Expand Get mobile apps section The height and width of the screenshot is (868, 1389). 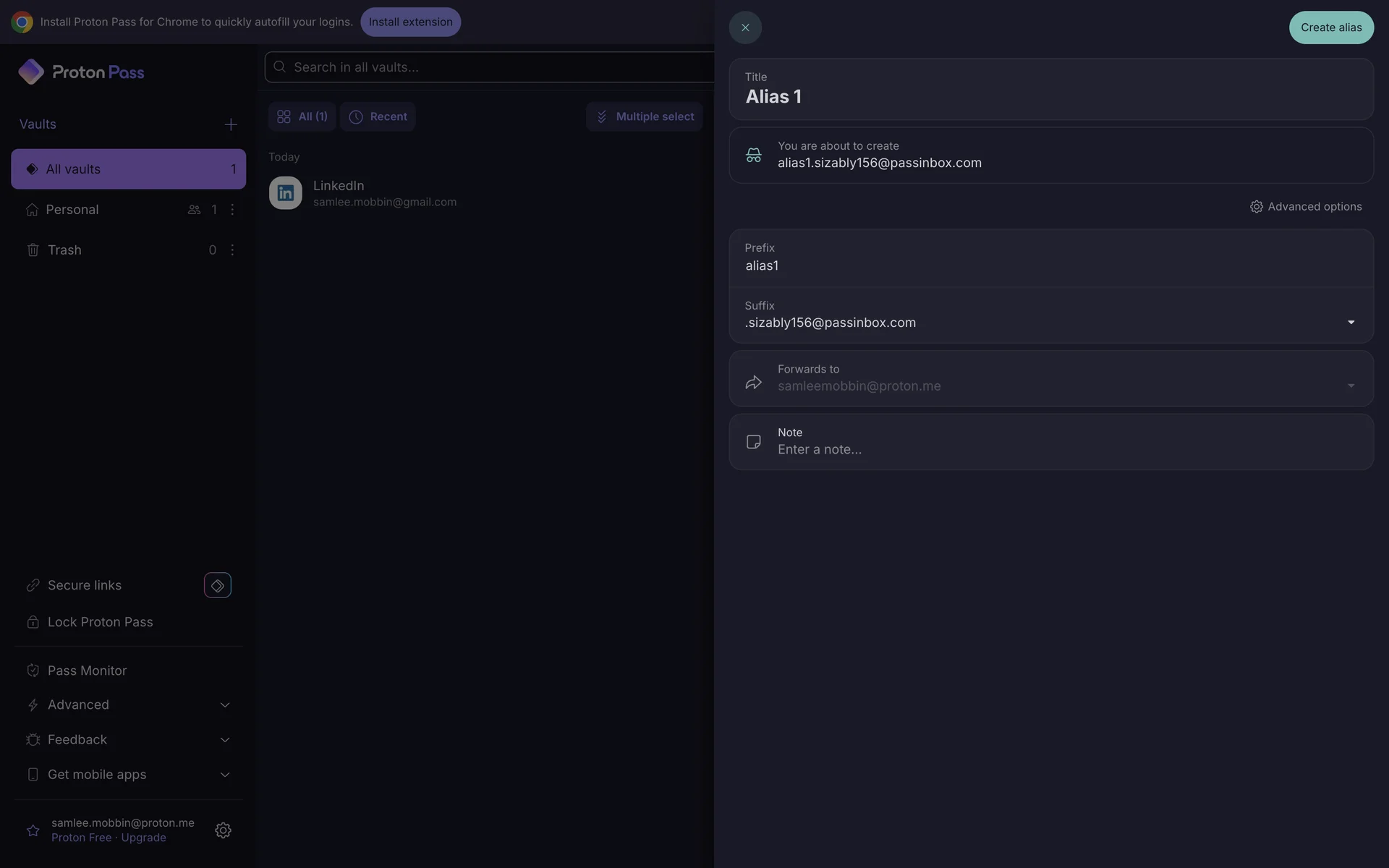pos(224,775)
